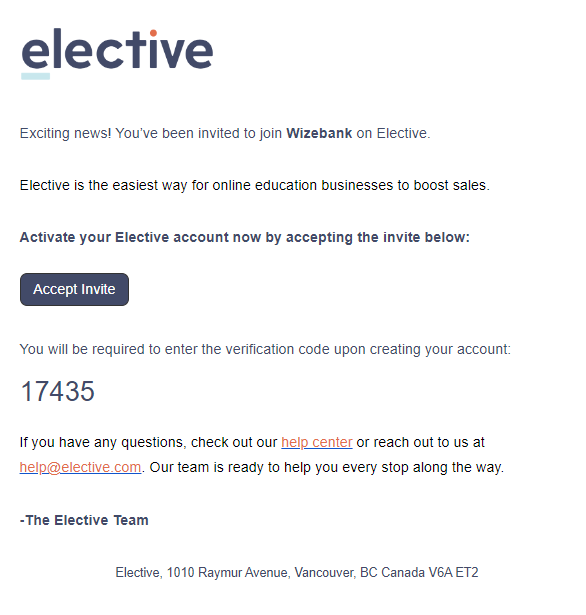Image resolution: width=586 pixels, height=615 pixels.
Task: Click the "-The Elective Team" signature
Action: [x=84, y=520]
